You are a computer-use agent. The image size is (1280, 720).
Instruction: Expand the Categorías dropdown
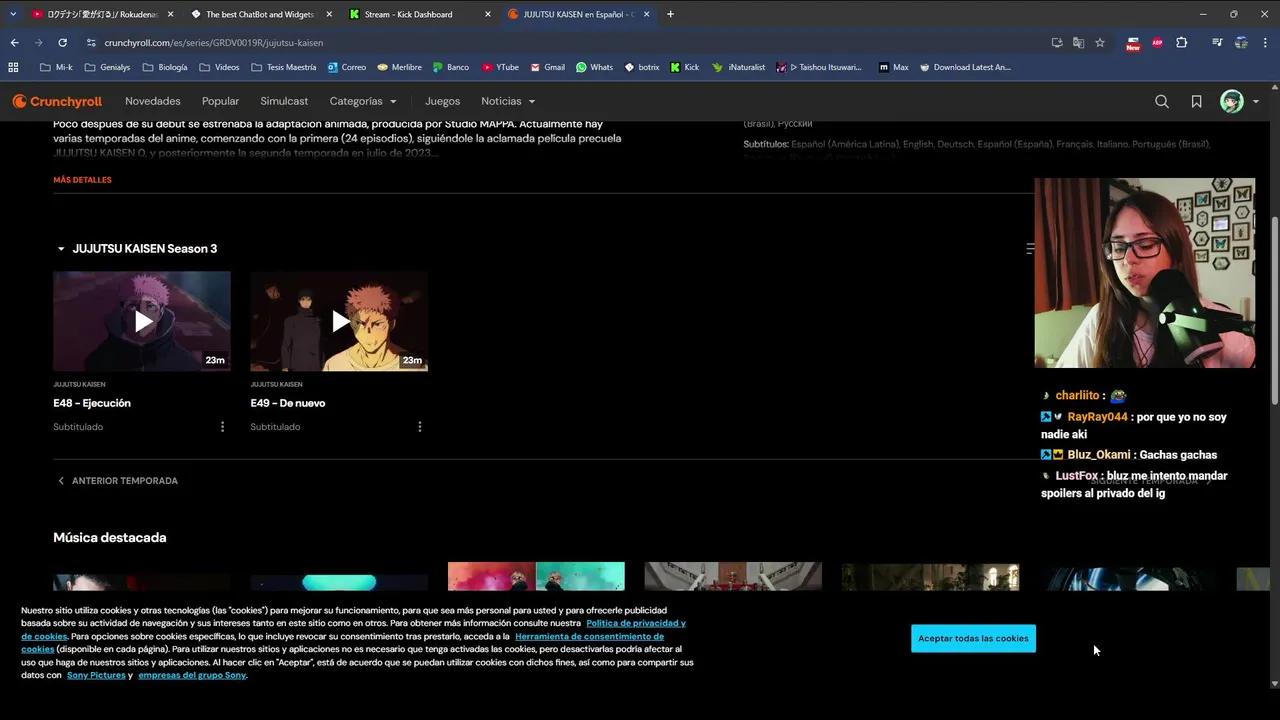[x=363, y=101]
